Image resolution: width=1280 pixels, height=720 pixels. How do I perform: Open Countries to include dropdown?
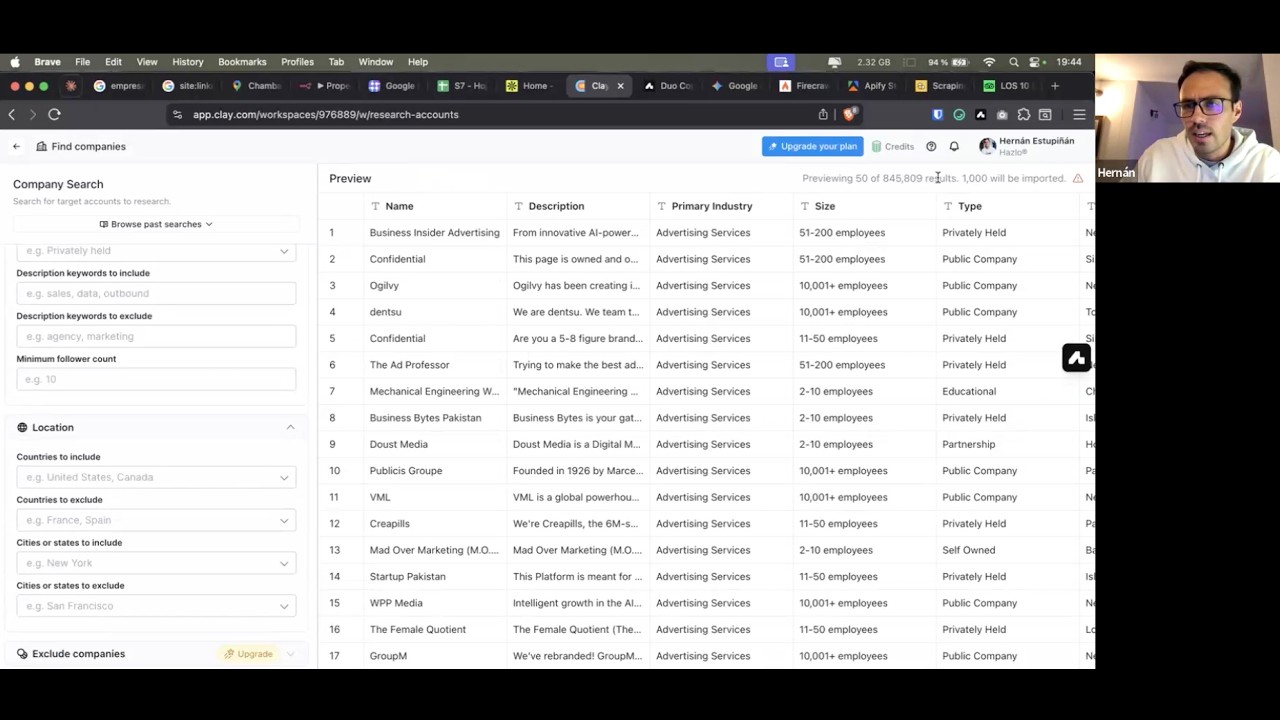click(x=156, y=477)
